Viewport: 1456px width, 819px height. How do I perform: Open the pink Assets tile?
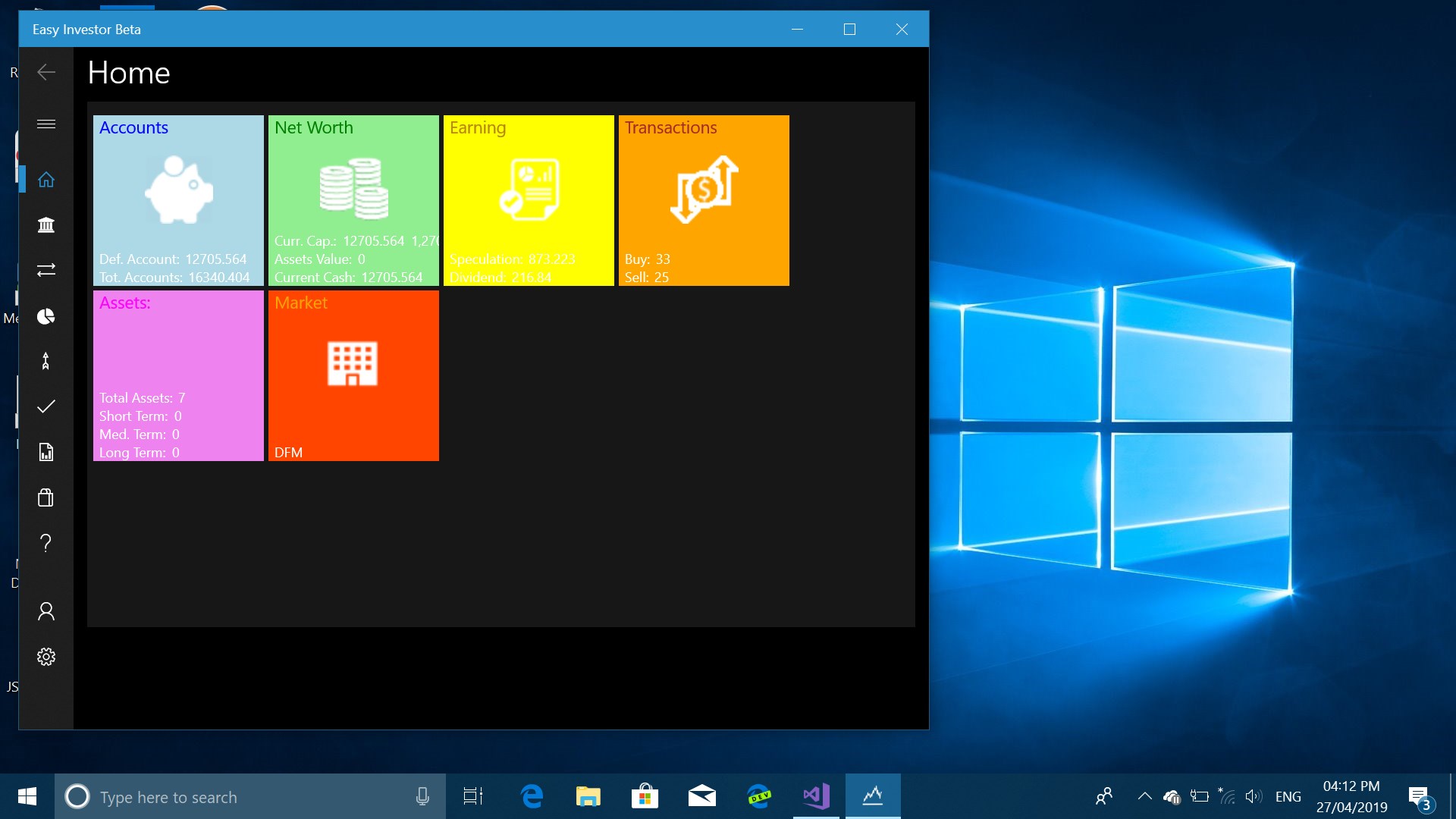click(x=178, y=375)
